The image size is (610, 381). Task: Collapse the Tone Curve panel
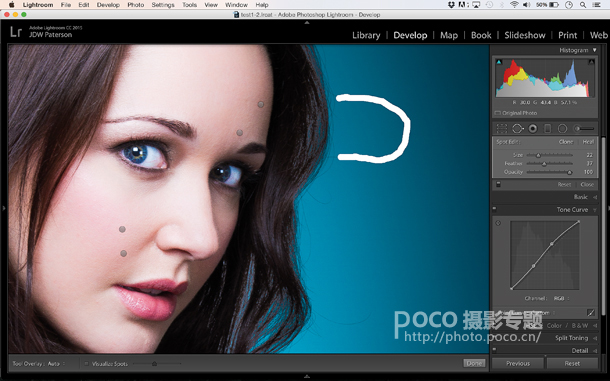595,209
